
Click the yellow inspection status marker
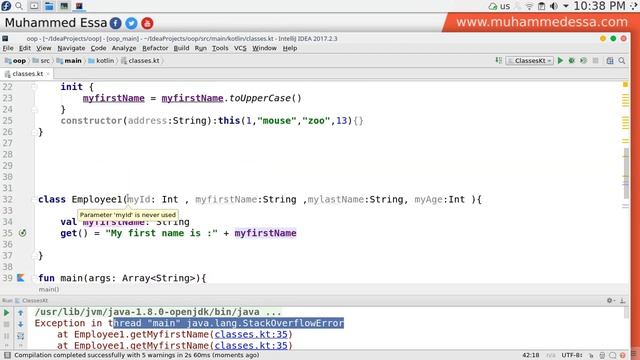(x=625, y=84)
